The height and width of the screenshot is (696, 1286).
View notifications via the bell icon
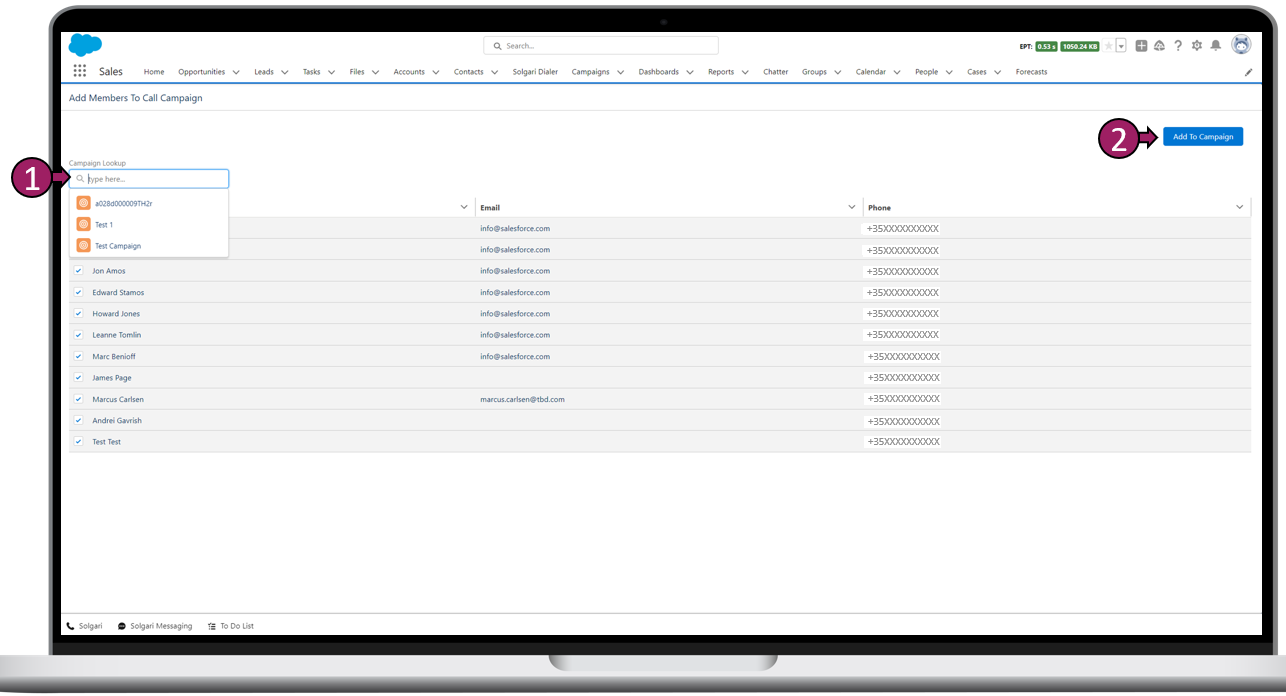click(x=1216, y=46)
